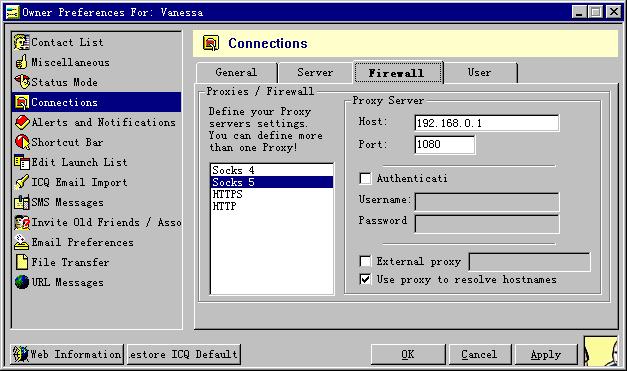Click the SMS Messages icon
Screen dimensions: 627x371
click(x=22, y=202)
